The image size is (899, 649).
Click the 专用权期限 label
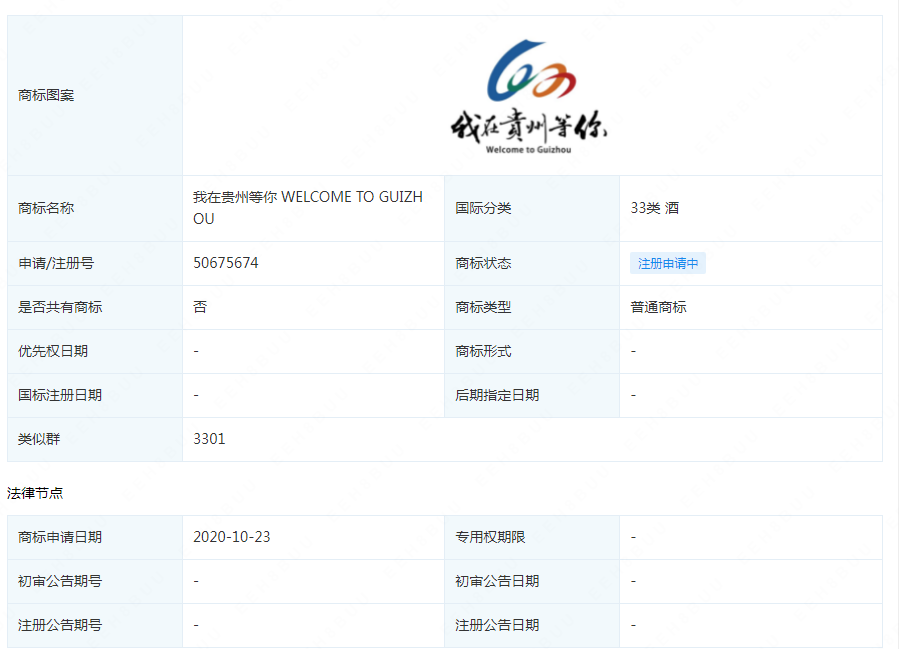(490, 537)
